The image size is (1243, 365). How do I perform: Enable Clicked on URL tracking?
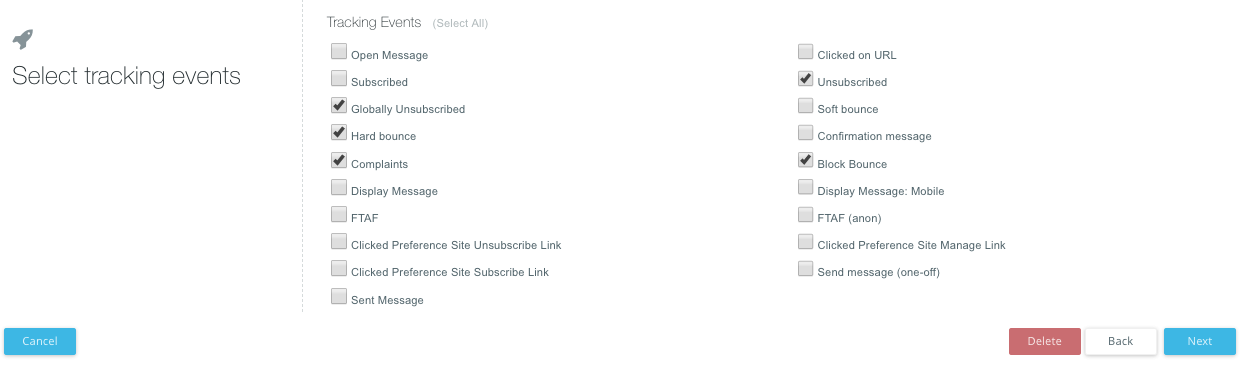[805, 52]
